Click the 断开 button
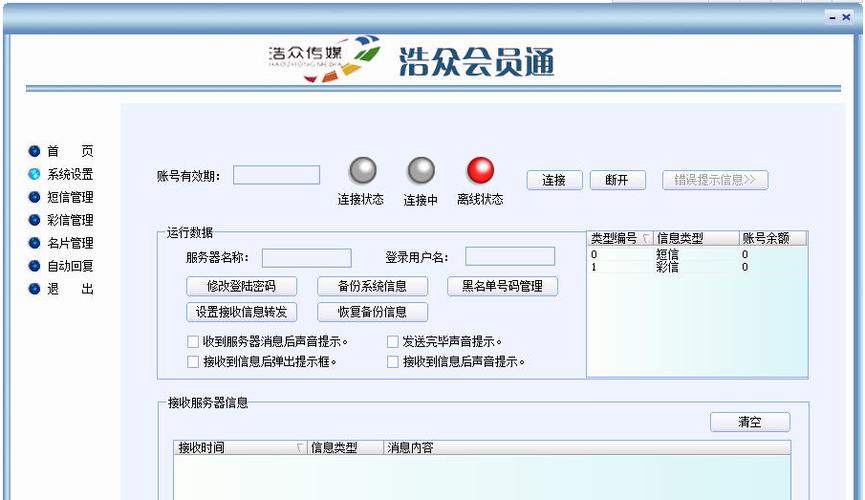This screenshot has height=500, width=865. (617, 180)
